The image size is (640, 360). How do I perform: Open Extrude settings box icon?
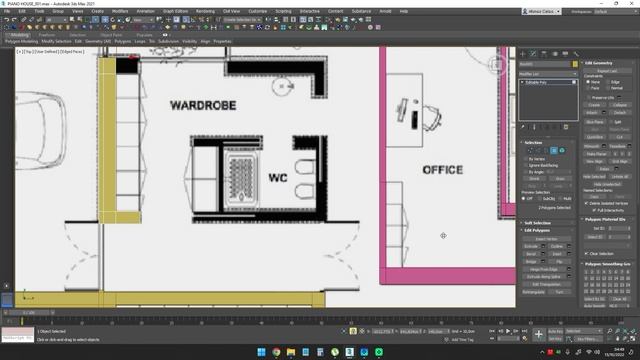coord(543,246)
